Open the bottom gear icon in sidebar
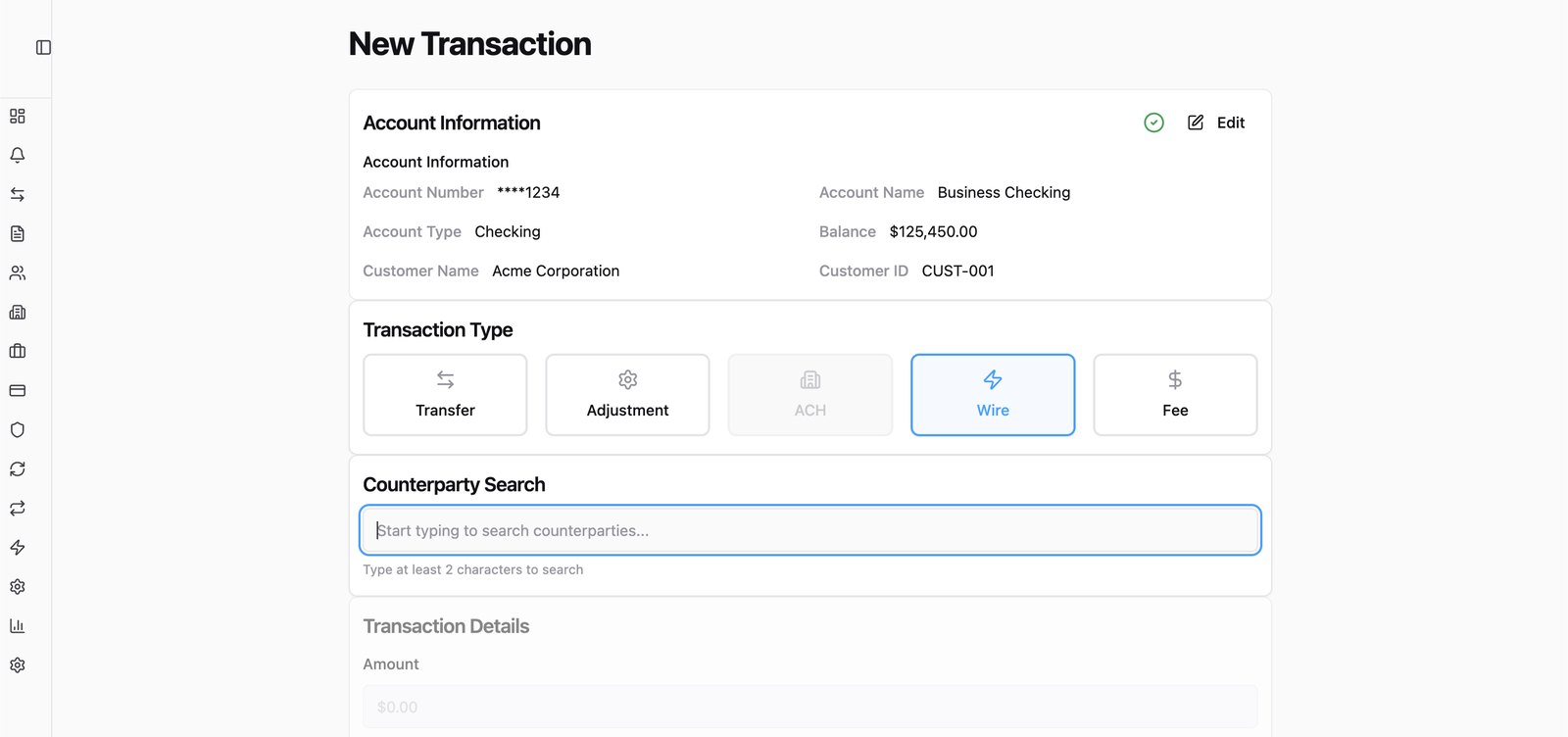 [18, 664]
